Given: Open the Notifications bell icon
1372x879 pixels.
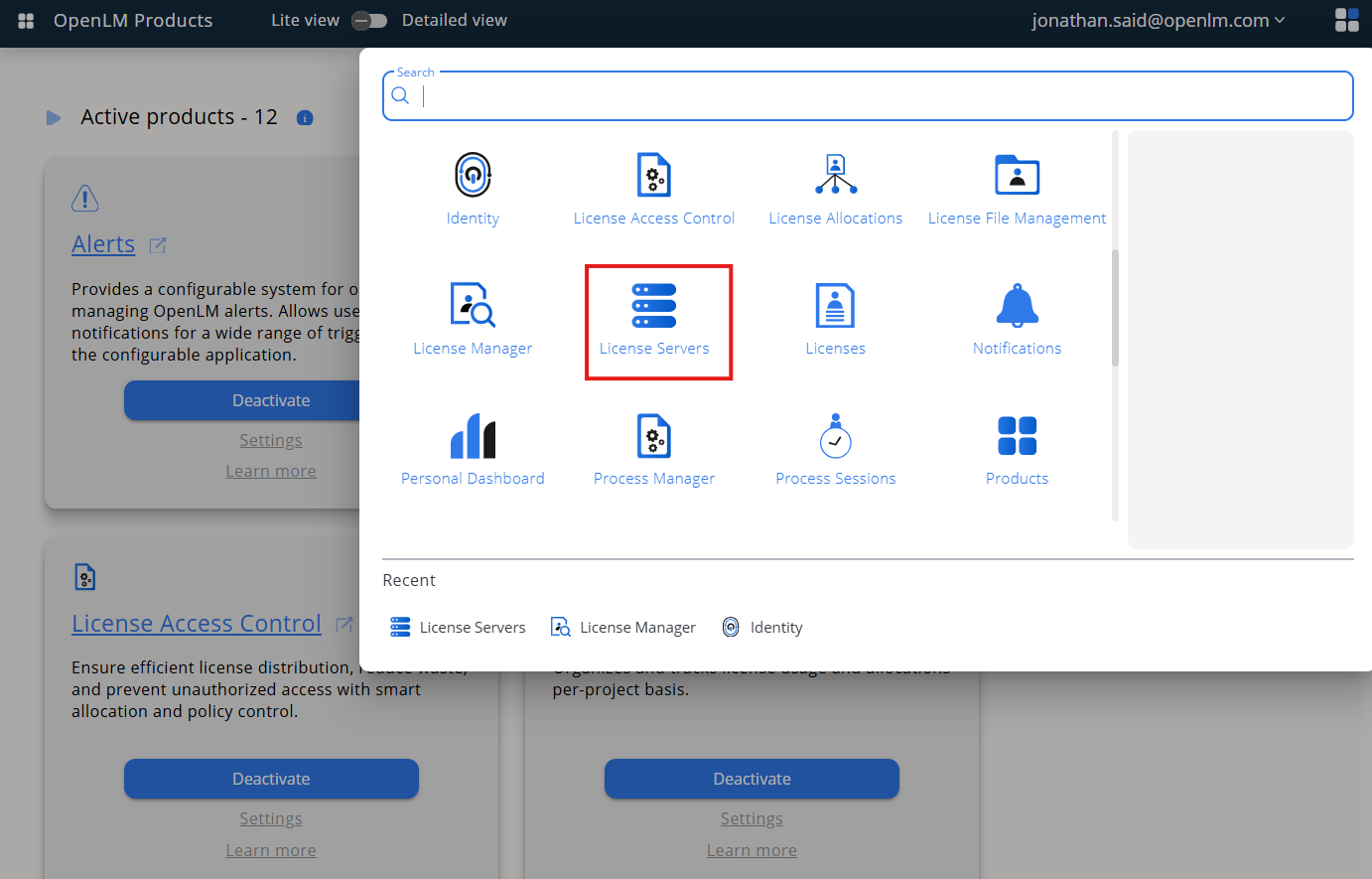Looking at the screenshot, I should pyautogui.click(x=1017, y=318).
